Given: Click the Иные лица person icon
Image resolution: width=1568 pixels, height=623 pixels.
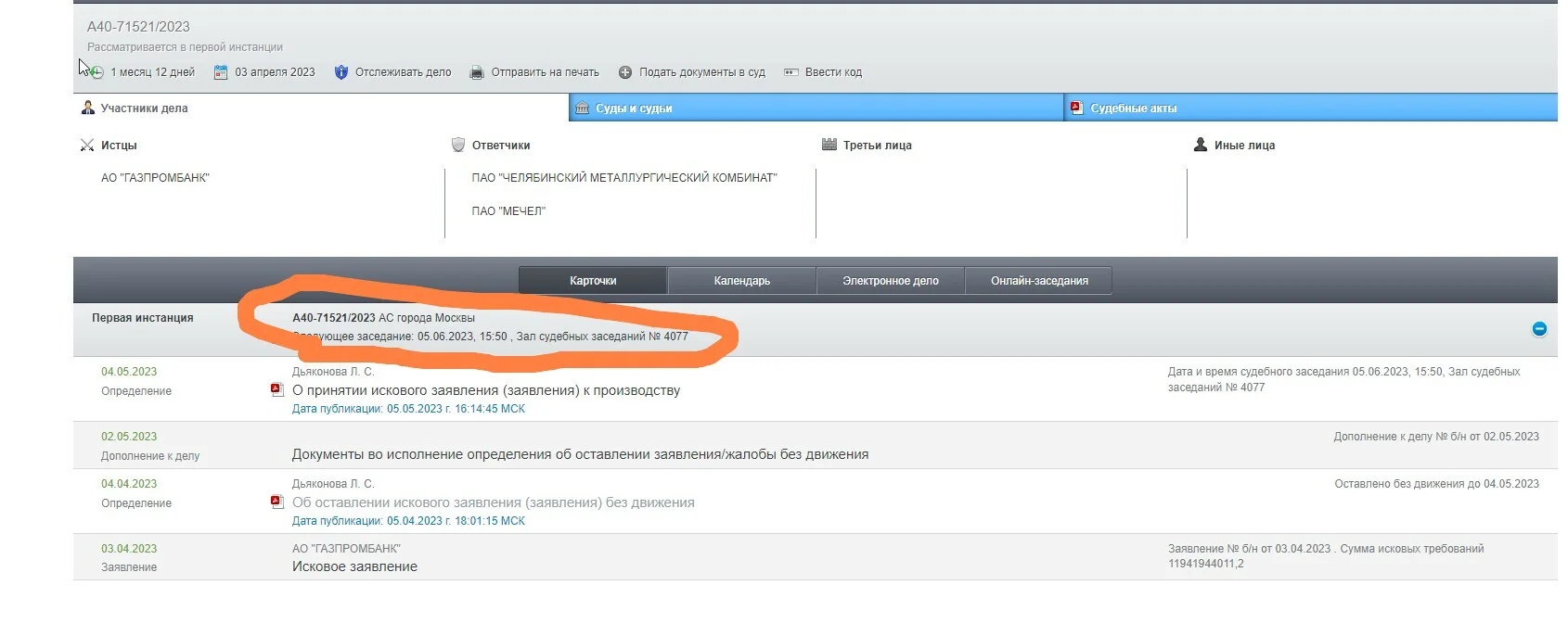Looking at the screenshot, I should (x=1201, y=145).
